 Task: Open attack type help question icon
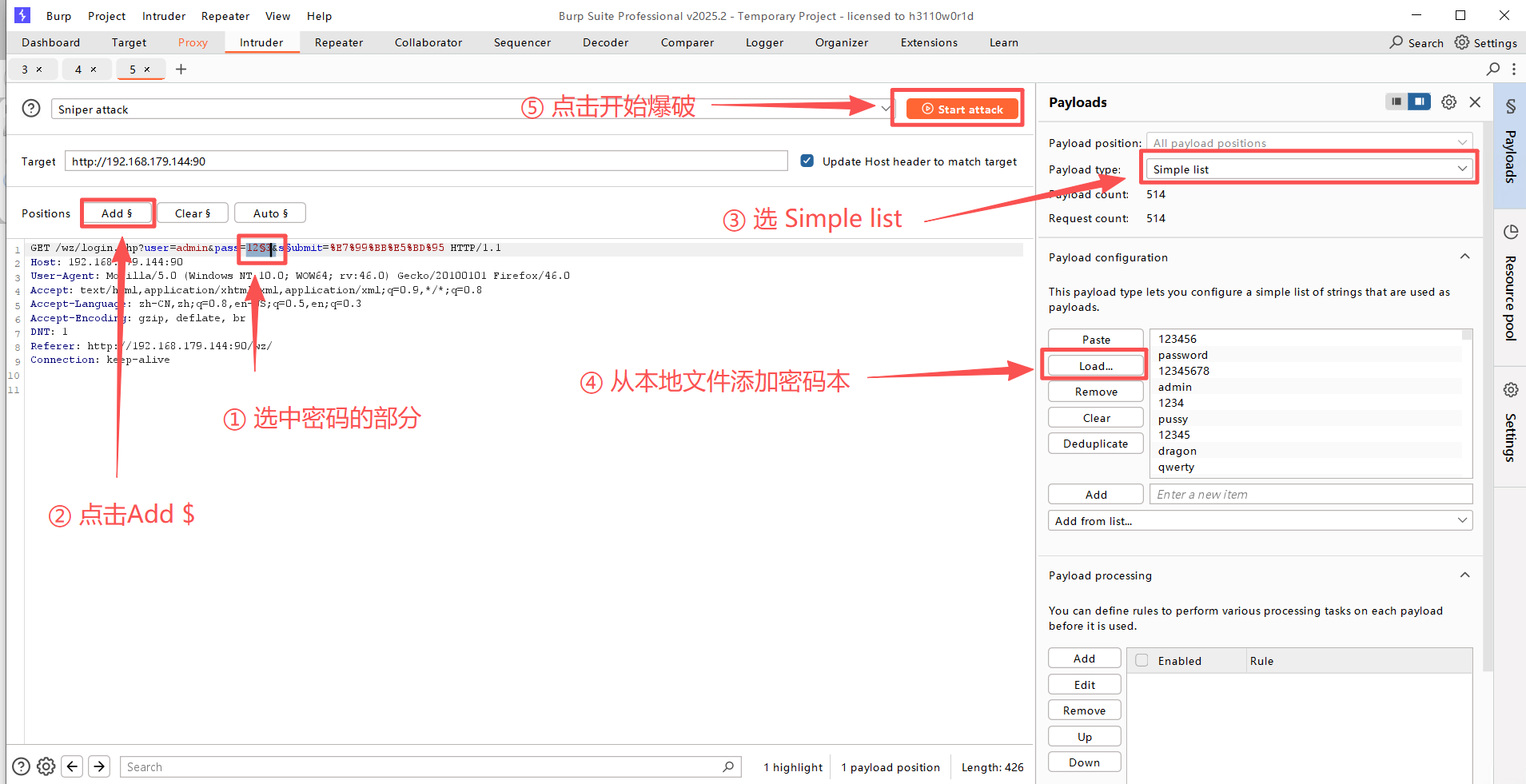31,108
